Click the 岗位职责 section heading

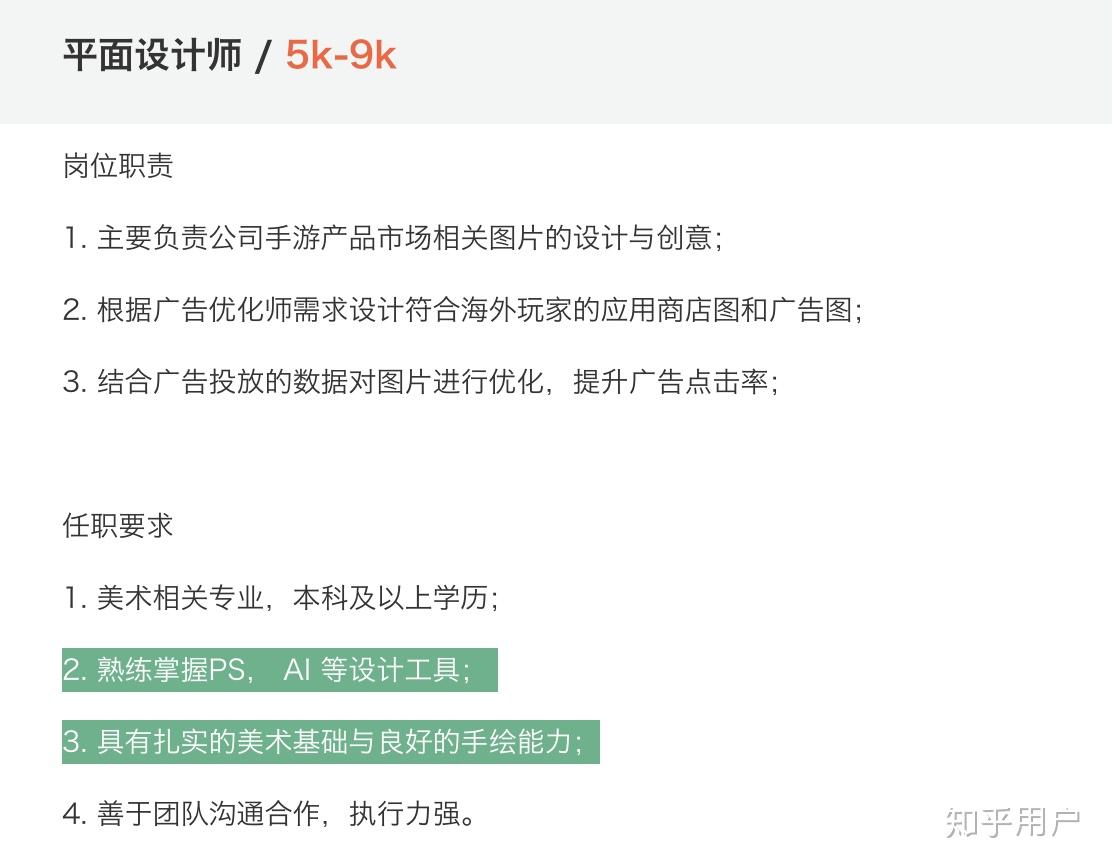pyautogui.click(x=118, y=166)
